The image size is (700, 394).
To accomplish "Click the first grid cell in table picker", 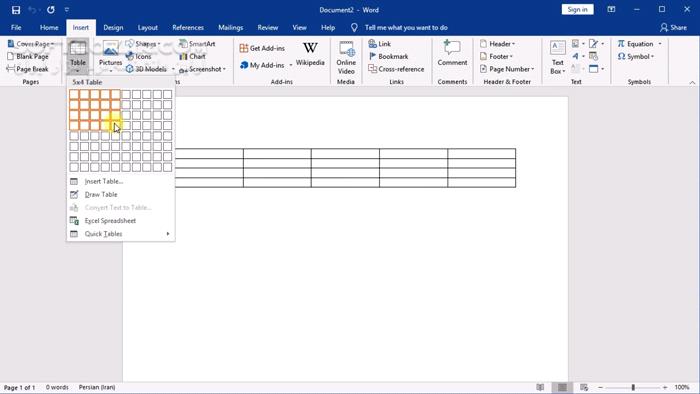I will click(x=74, y=94).
